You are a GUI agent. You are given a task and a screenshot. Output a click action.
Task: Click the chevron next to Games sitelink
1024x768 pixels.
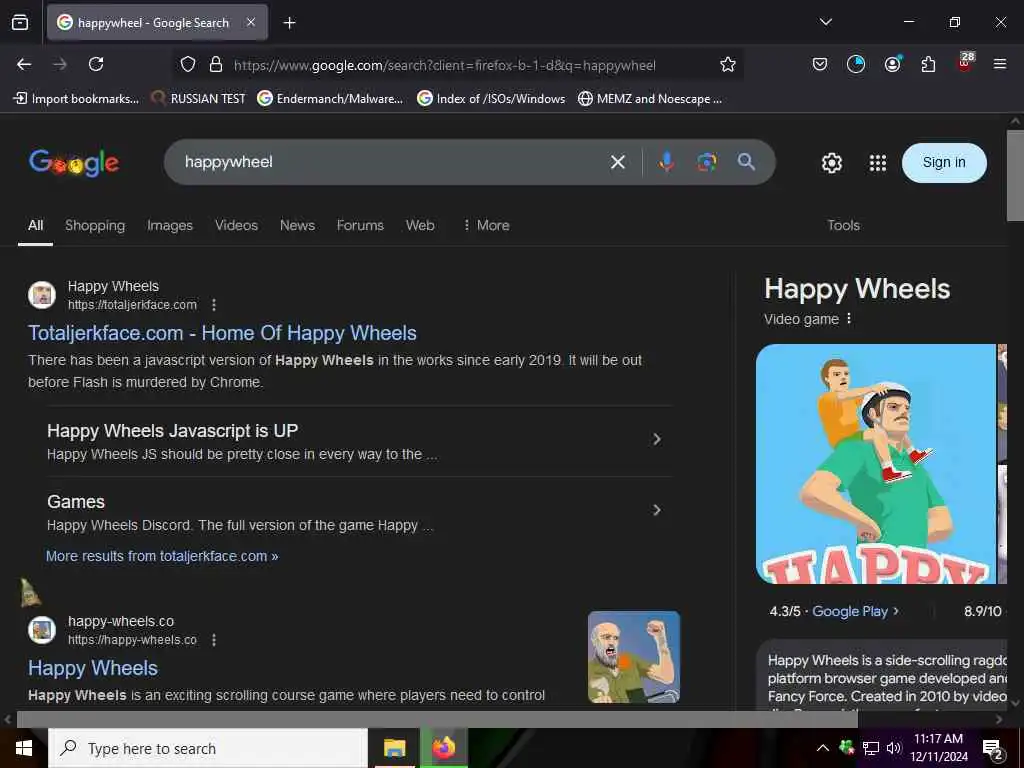click(x=657, y=510)
